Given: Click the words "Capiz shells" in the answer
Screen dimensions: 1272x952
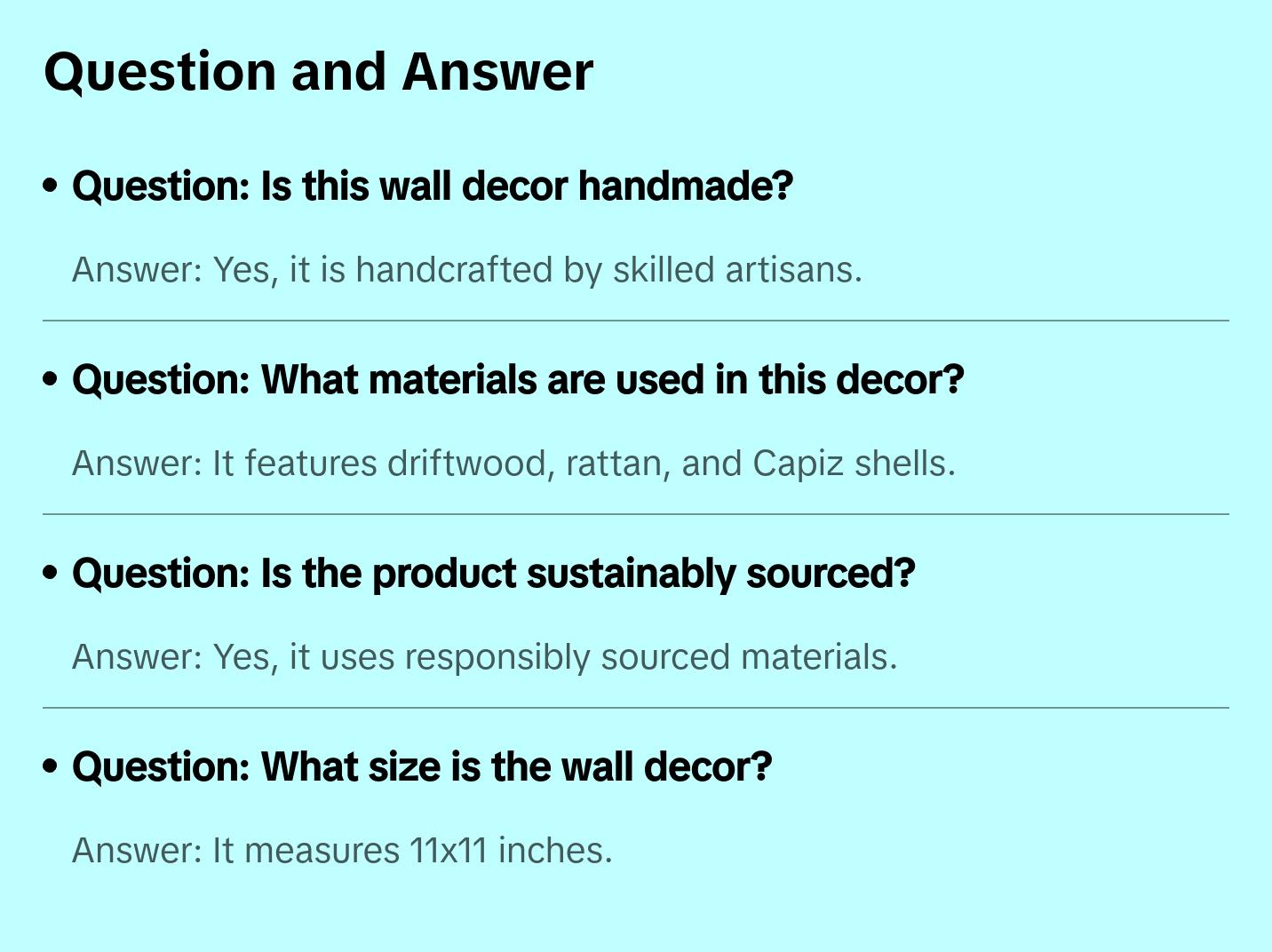Looking at the screenshot, I should tap(853, 464).
